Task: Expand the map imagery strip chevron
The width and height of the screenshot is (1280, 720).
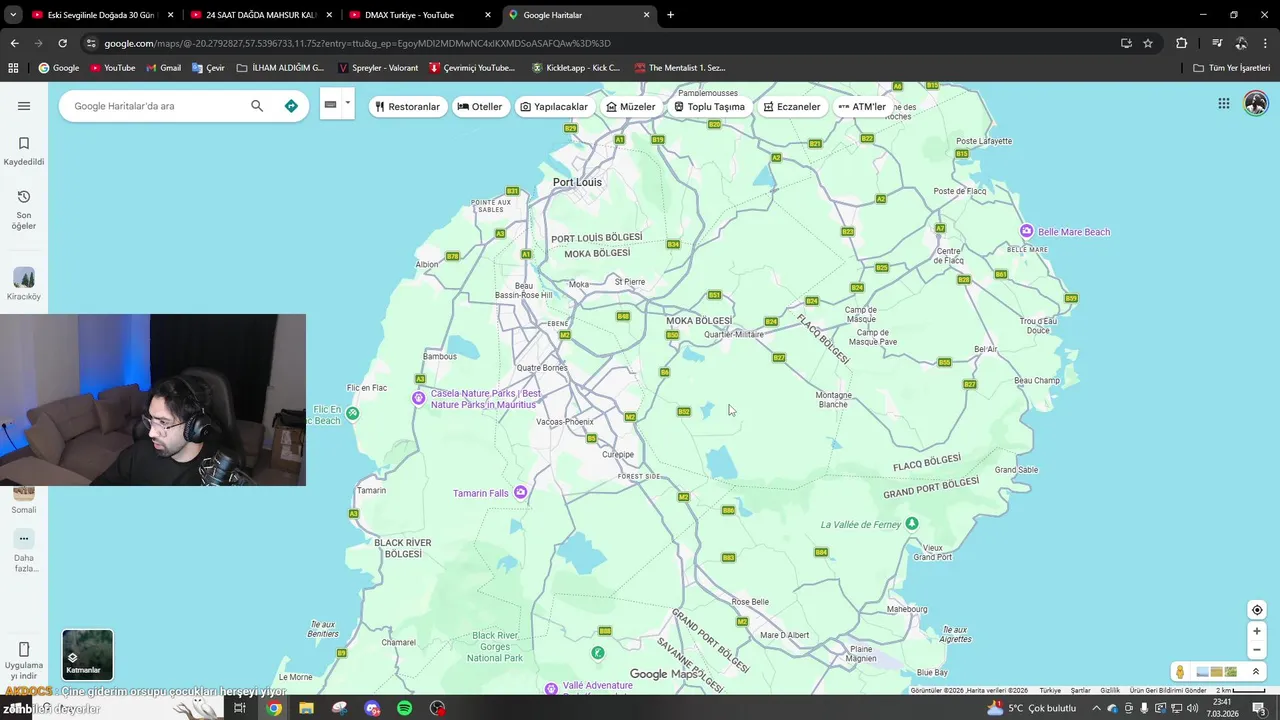Action: click(x=1256, y=672)
